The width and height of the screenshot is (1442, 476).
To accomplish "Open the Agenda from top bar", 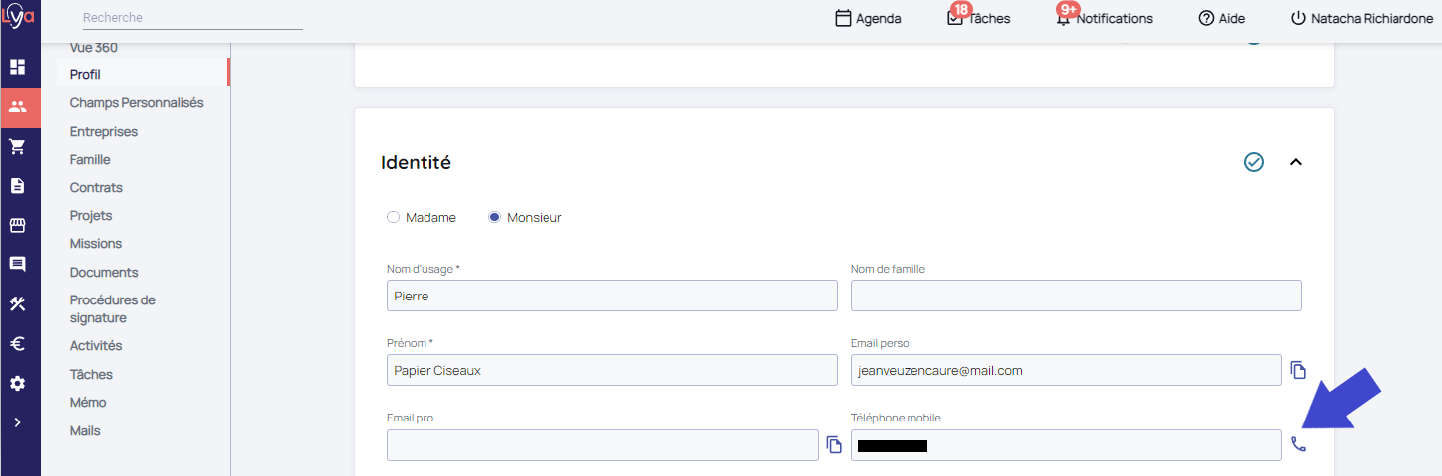I will click(x=868, y=18).
